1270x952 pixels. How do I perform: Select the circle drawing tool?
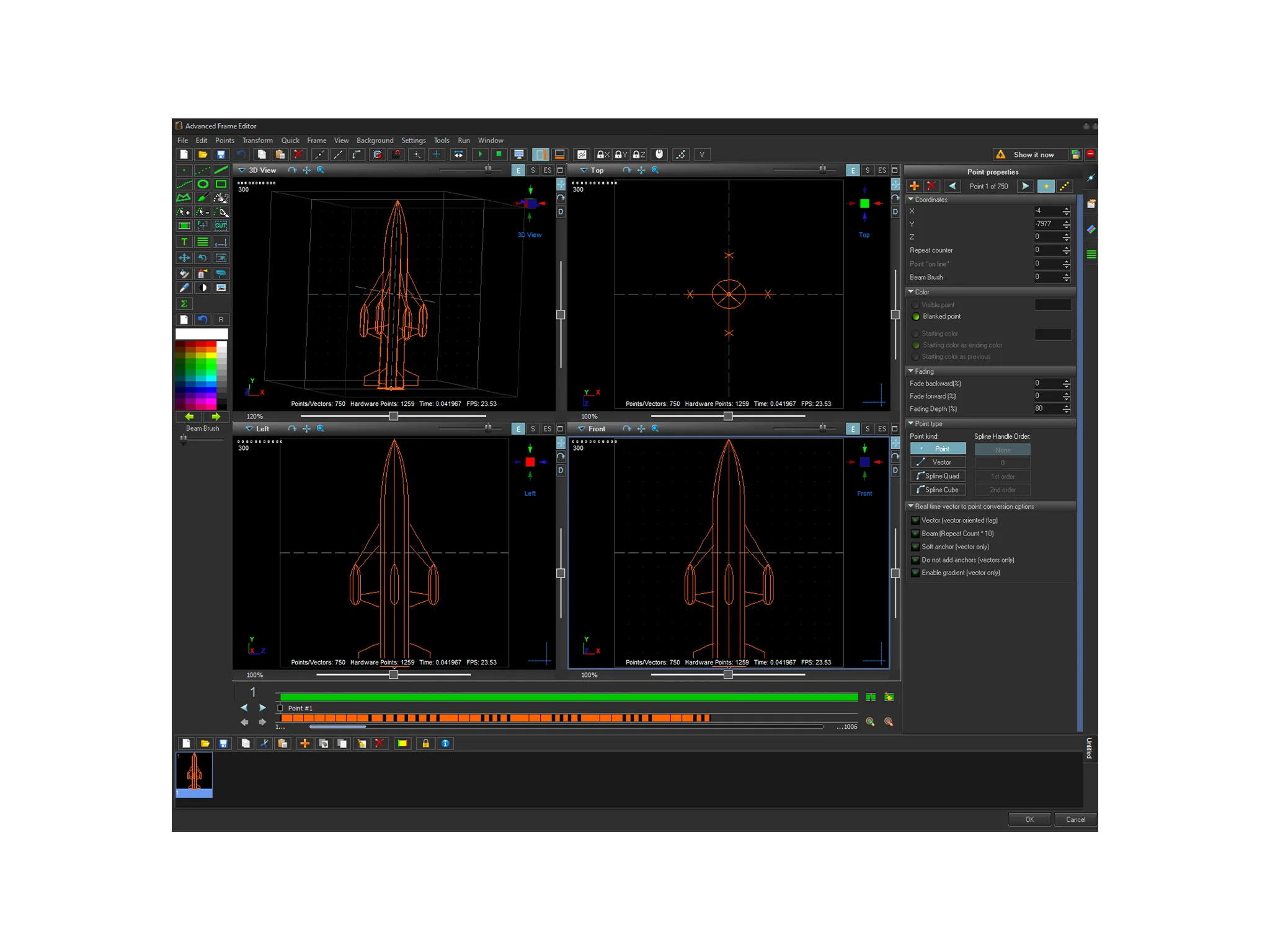(203, 184)
